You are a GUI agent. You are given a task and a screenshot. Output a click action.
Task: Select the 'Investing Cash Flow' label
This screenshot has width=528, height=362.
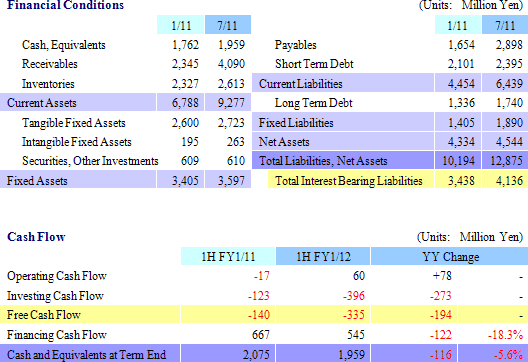click(x=55, y=296)
